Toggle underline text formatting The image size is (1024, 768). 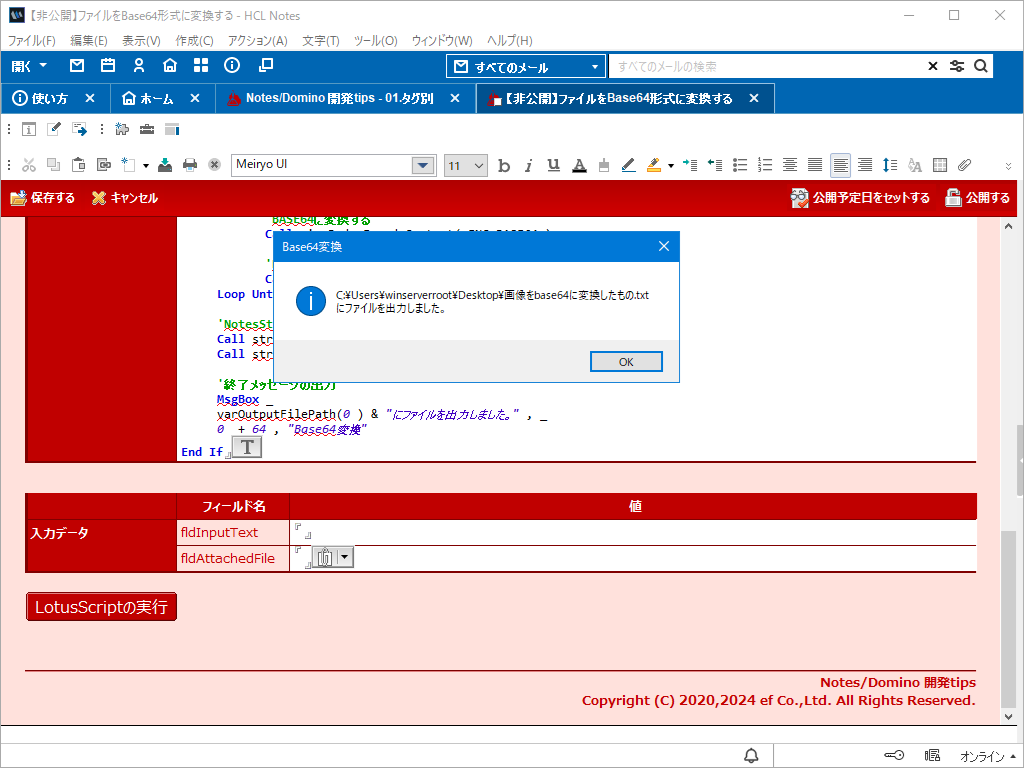[553, 166]
